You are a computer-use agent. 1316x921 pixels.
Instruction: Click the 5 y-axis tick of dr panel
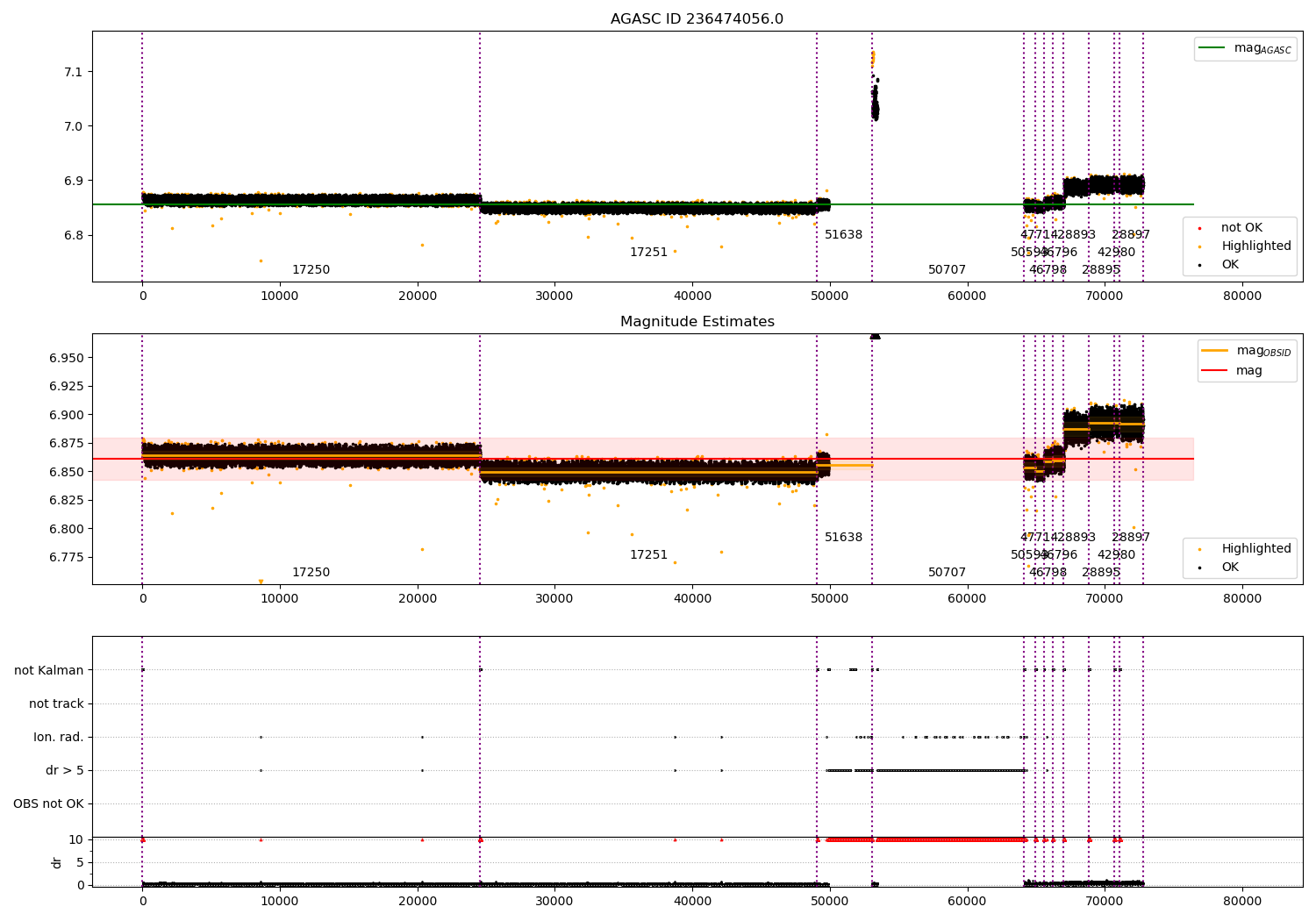80,862
